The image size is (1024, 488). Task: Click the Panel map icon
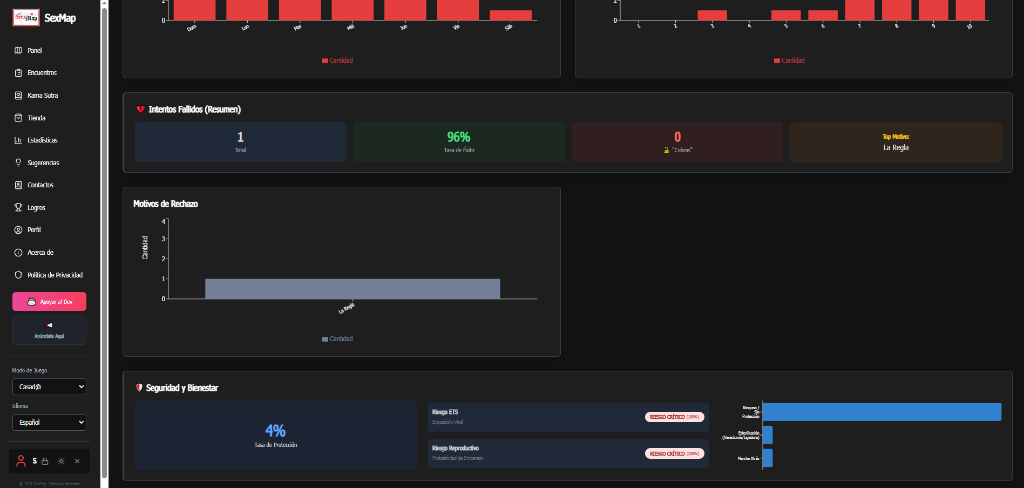18,50
